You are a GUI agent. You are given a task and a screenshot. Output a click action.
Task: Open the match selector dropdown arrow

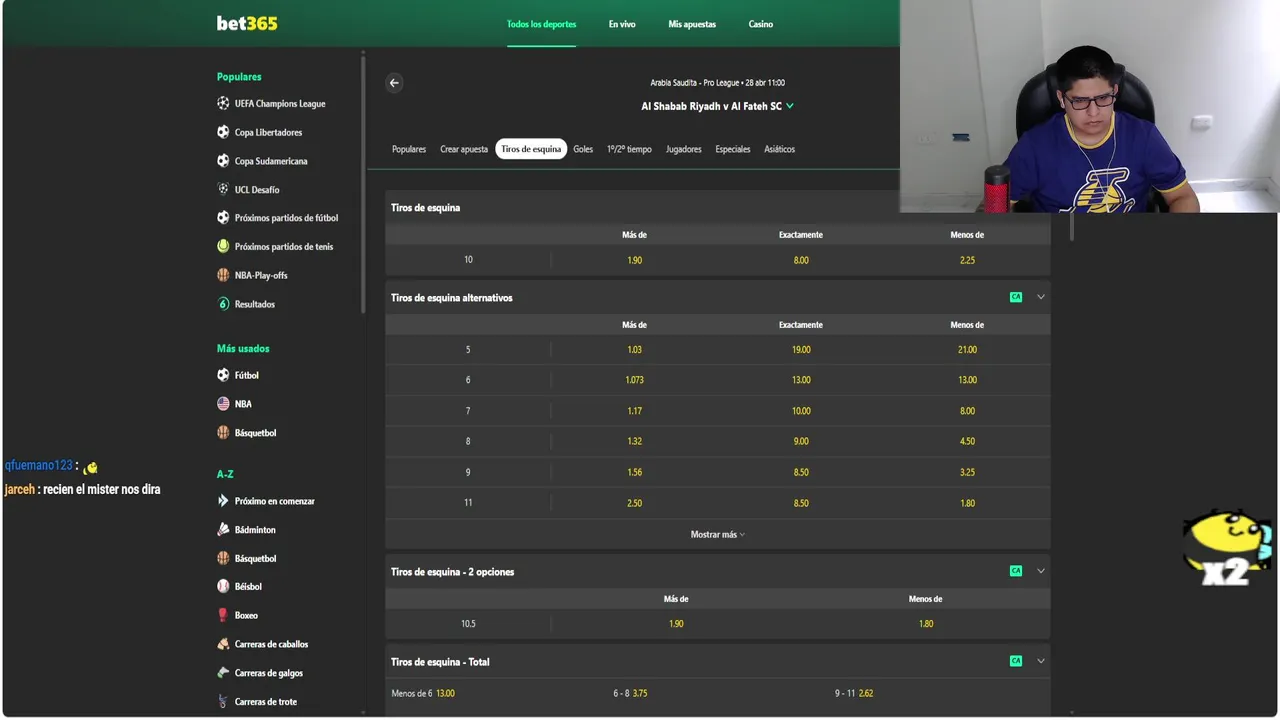[x=790, y=106]
